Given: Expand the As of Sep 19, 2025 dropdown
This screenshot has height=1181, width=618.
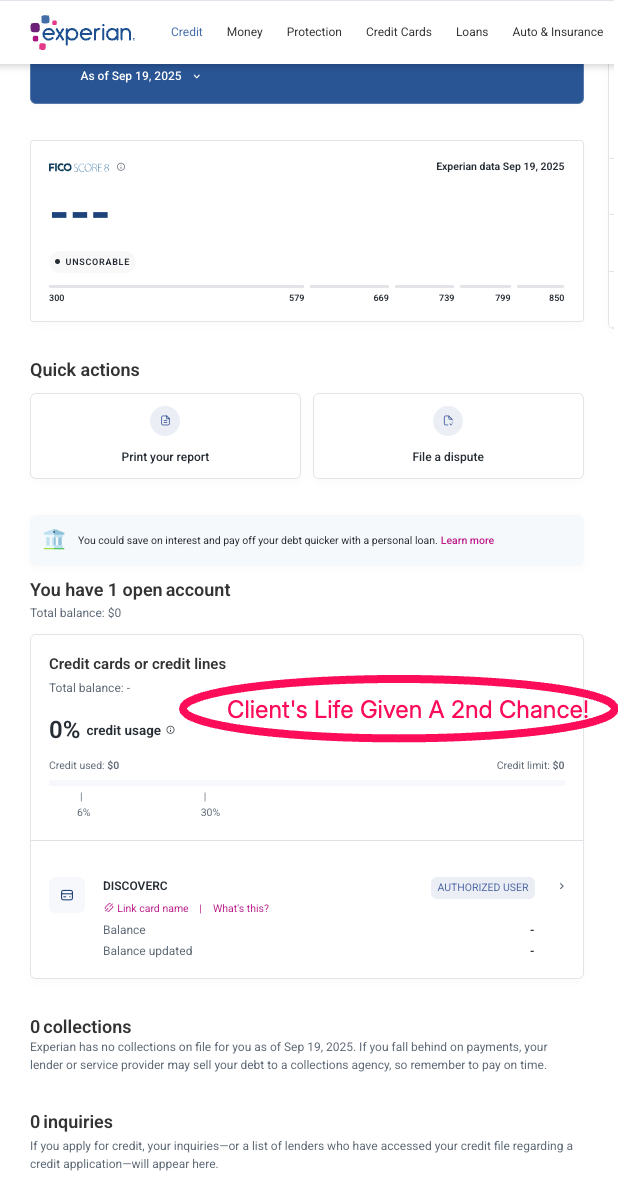Looking at the screenshot, I should [196, 76].
